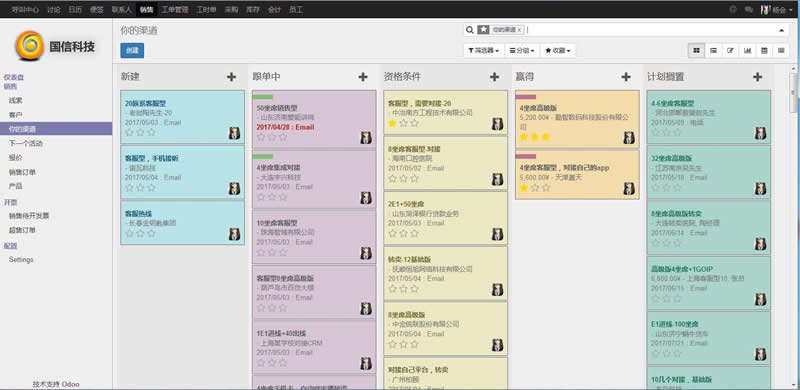Screen dimensions: 800x390
Task: Click the Odoo link in sidebar footer
Action: [70, 384]
